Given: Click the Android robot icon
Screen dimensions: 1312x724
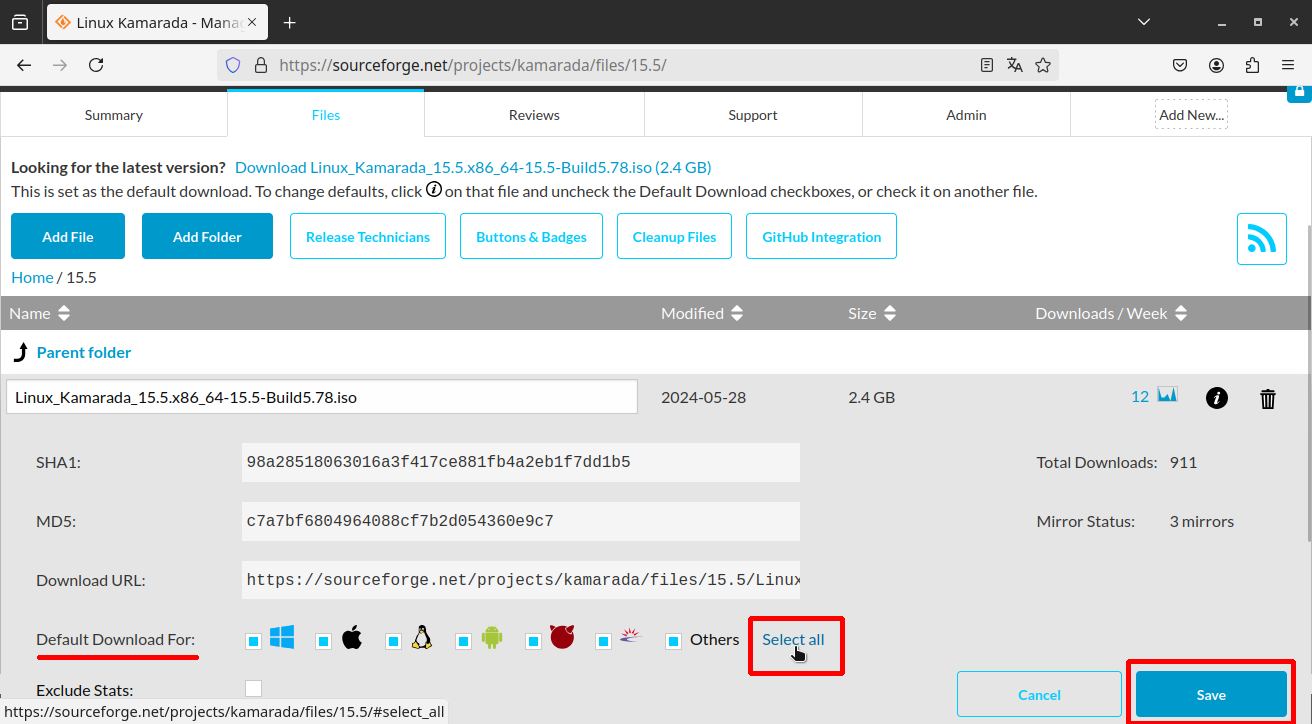Looking at the screenshot, I should coord(491,638).
